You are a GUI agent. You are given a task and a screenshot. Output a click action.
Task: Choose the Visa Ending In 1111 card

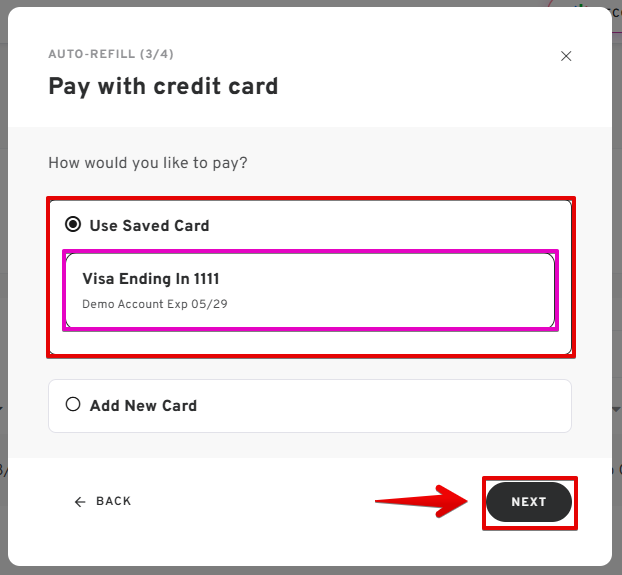coord(310,290)
